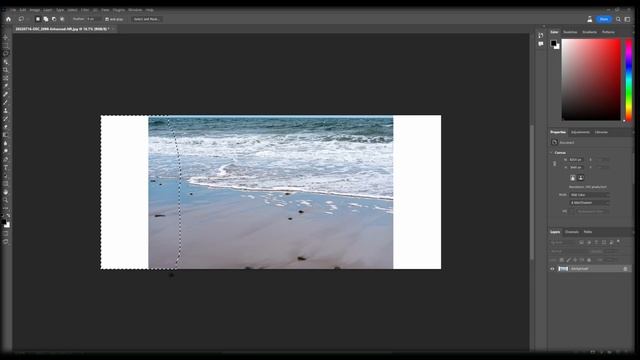The height and width of the screenshot is (360, 640).
Task: Open the beaker Discover icon
Action: [x=589, y=19]
